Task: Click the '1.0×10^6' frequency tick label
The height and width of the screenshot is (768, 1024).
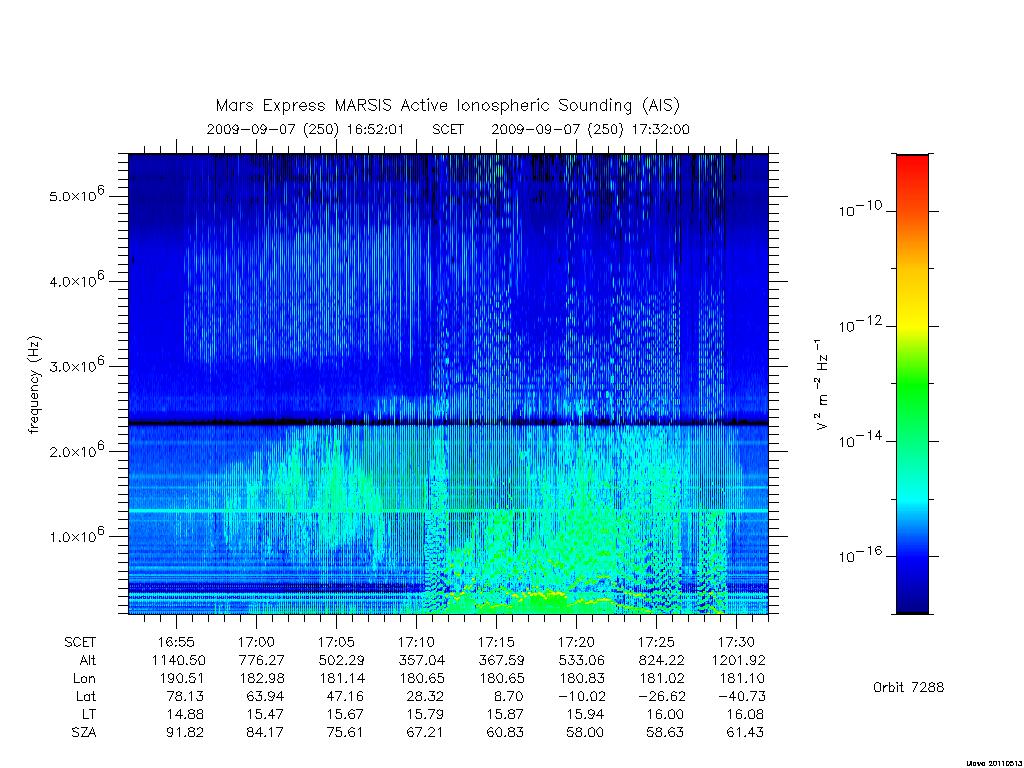Action: (76, 535)
